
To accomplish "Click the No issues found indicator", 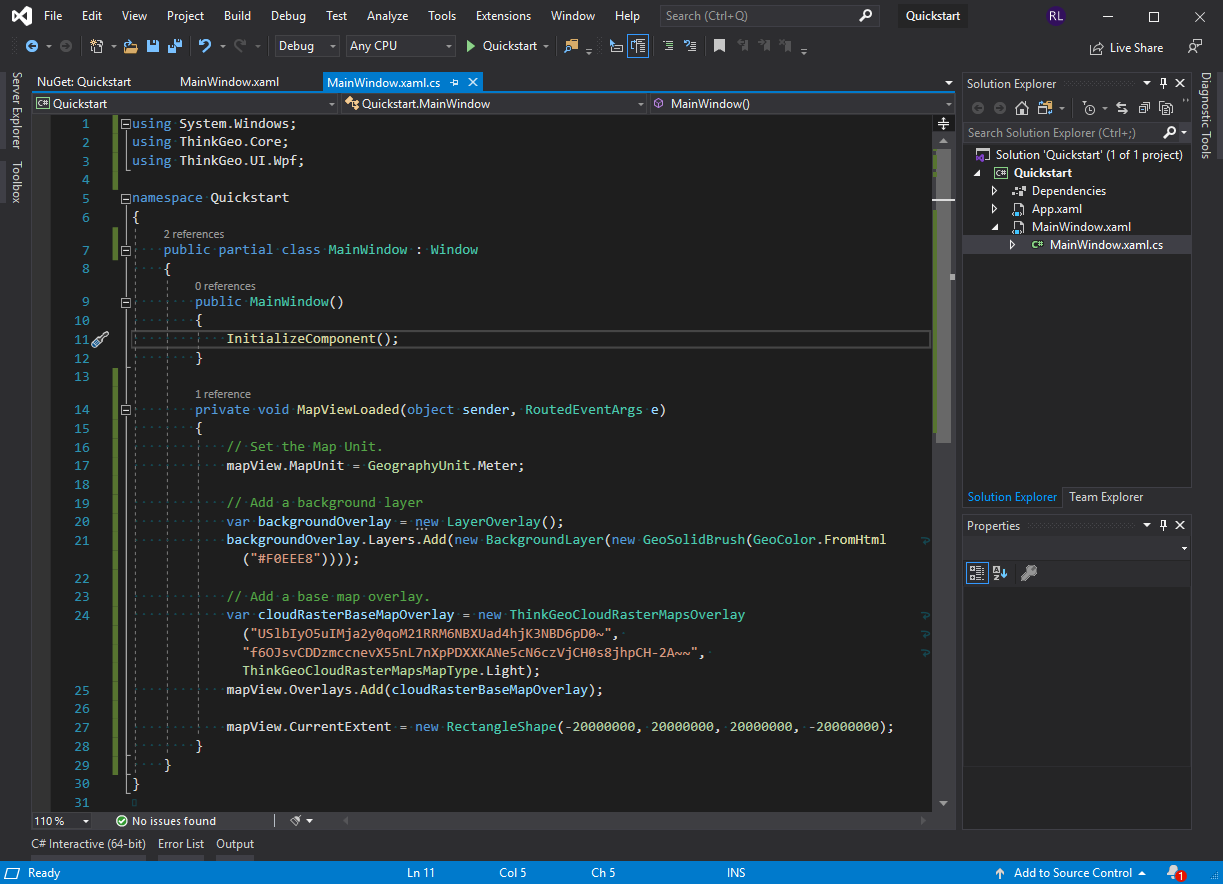I will [165, 821].
